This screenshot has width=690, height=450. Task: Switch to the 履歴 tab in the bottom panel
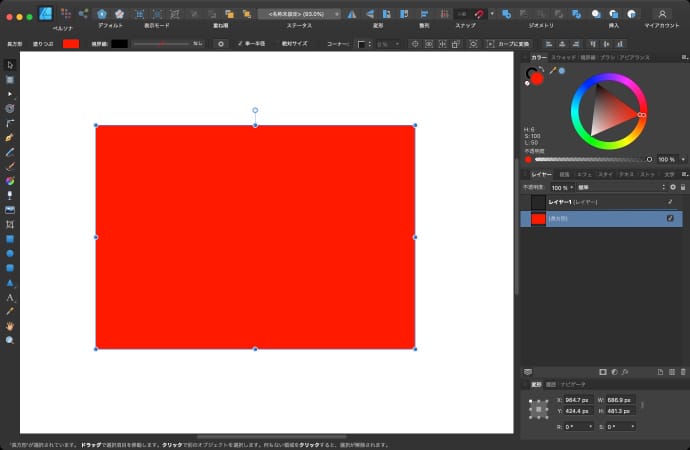551,384
